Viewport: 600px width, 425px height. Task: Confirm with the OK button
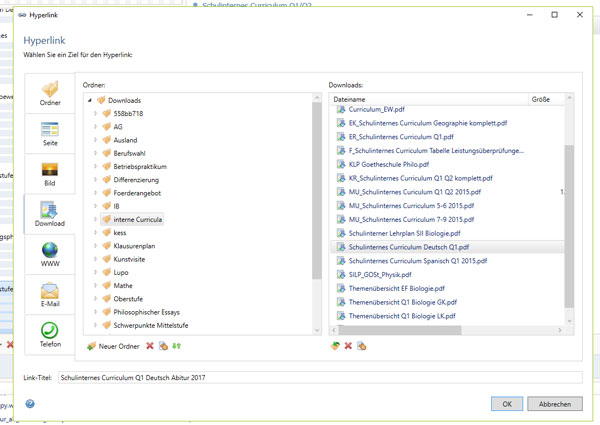[507, 404]
